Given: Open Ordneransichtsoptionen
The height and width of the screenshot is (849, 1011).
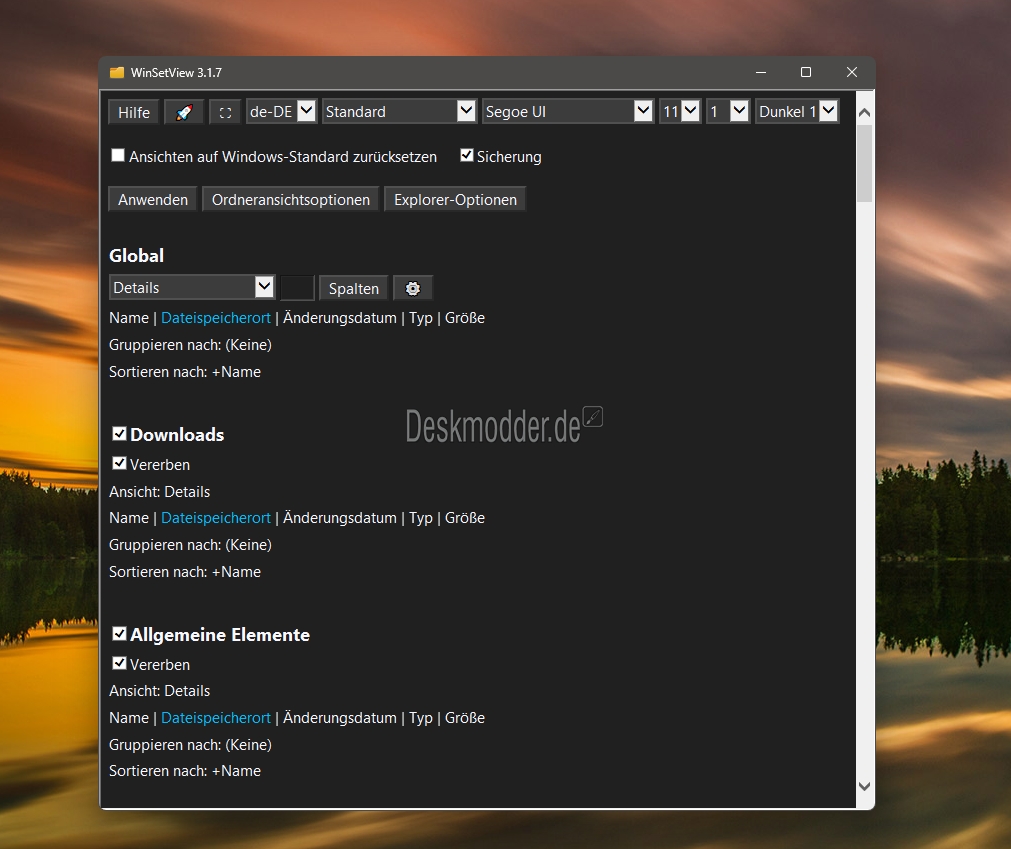Looking at the screenshot, I should tap(291, 200).
